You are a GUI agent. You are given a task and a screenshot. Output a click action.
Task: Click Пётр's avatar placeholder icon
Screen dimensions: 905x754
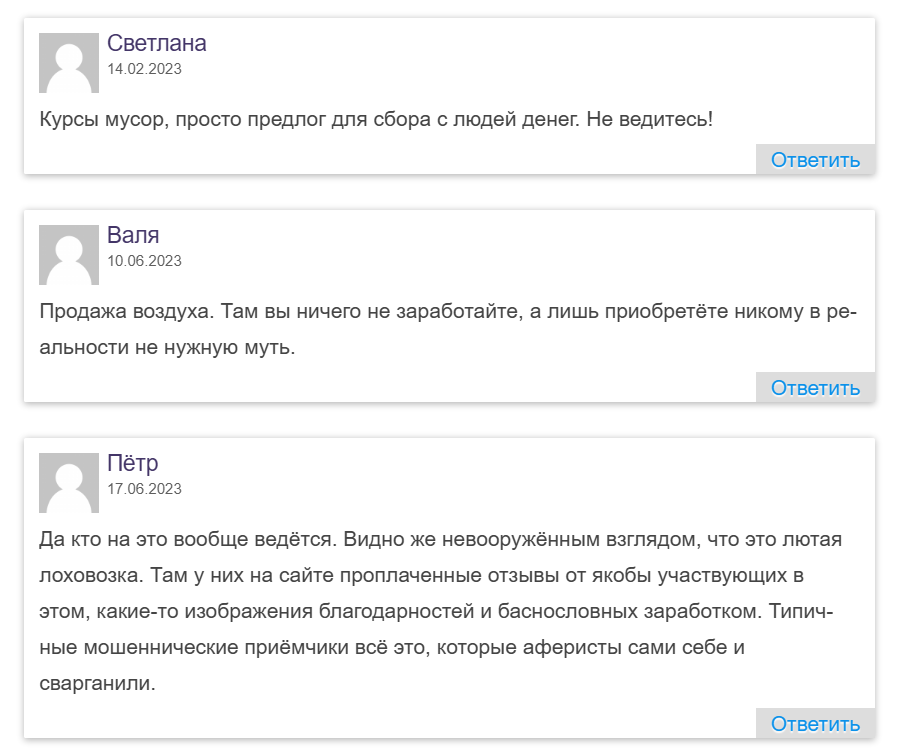69,483
